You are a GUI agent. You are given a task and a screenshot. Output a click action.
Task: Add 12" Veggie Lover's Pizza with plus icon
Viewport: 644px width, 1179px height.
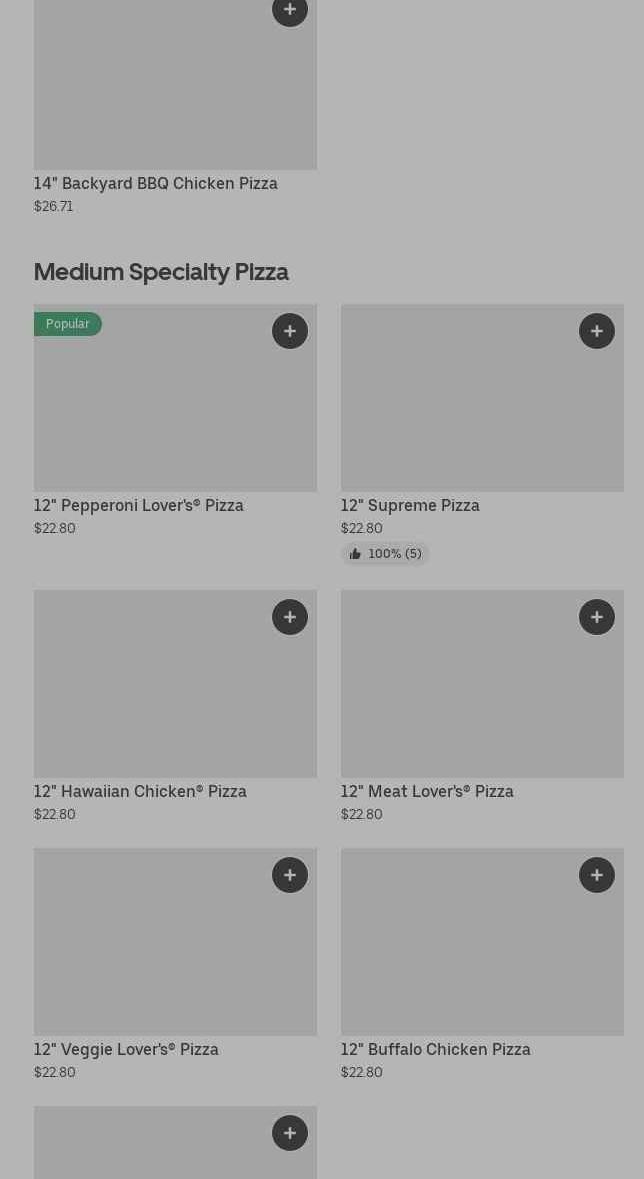pos(290,875)
